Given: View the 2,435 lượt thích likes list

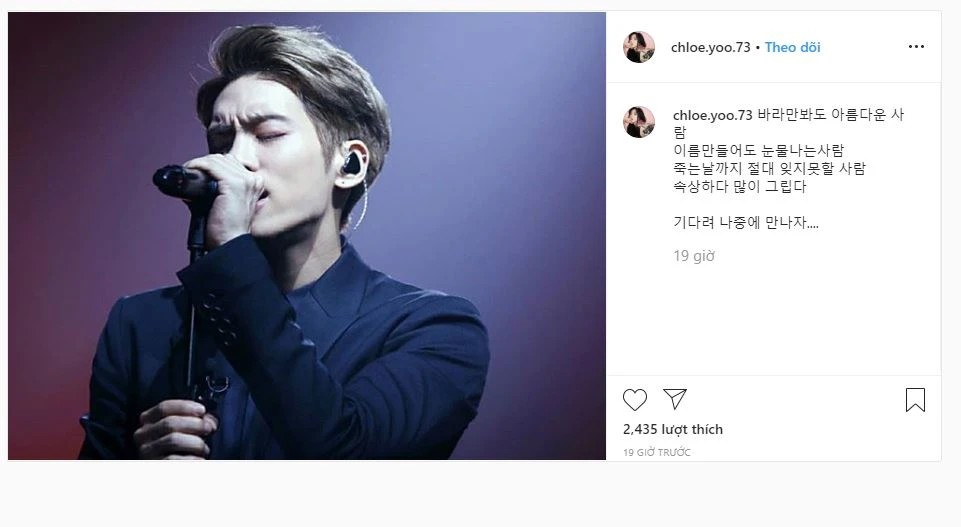Looking at the screenshot, I should click(x=673, y=429).
